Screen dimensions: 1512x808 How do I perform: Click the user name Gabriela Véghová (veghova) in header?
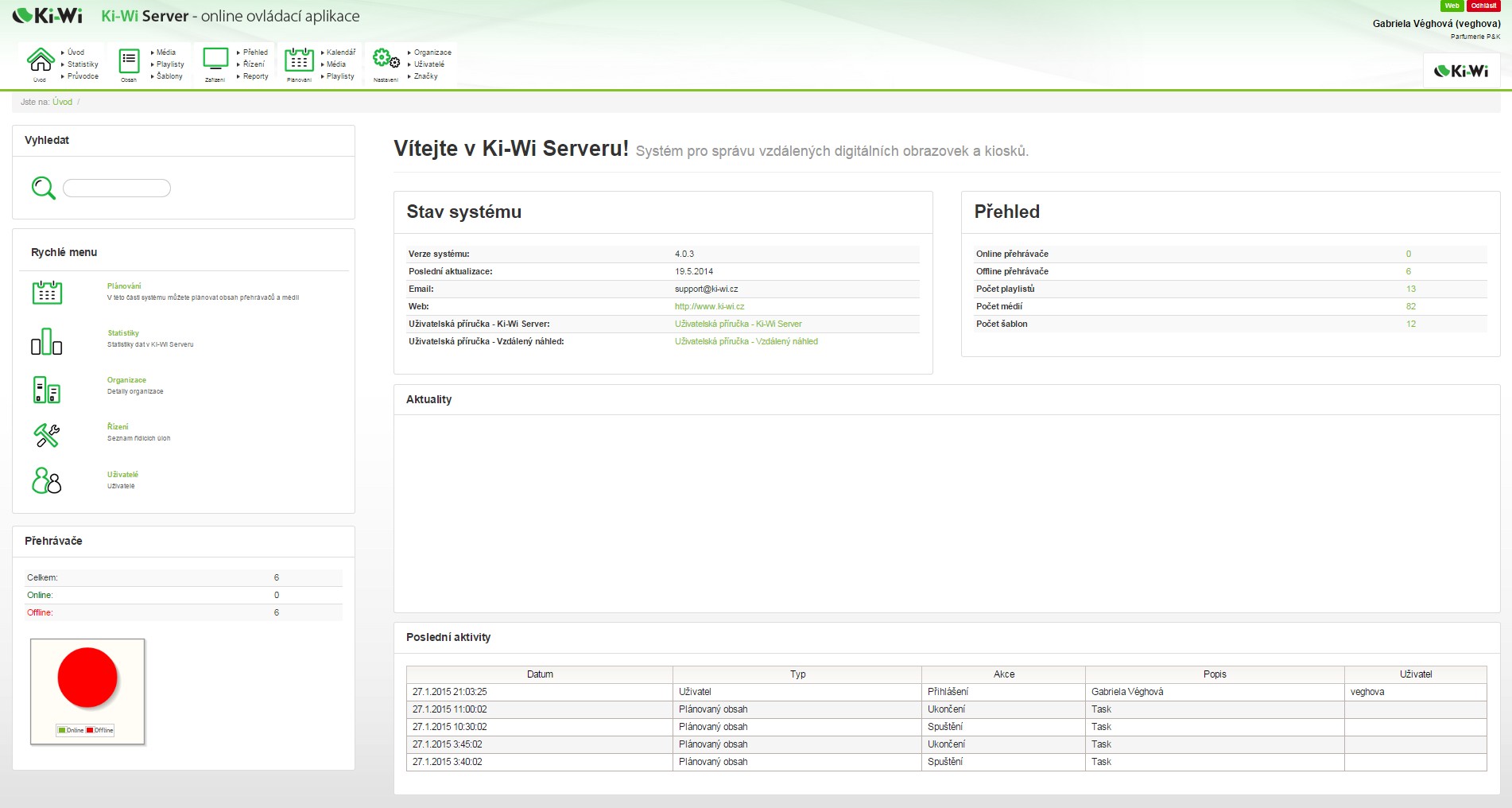(1436, 24)
